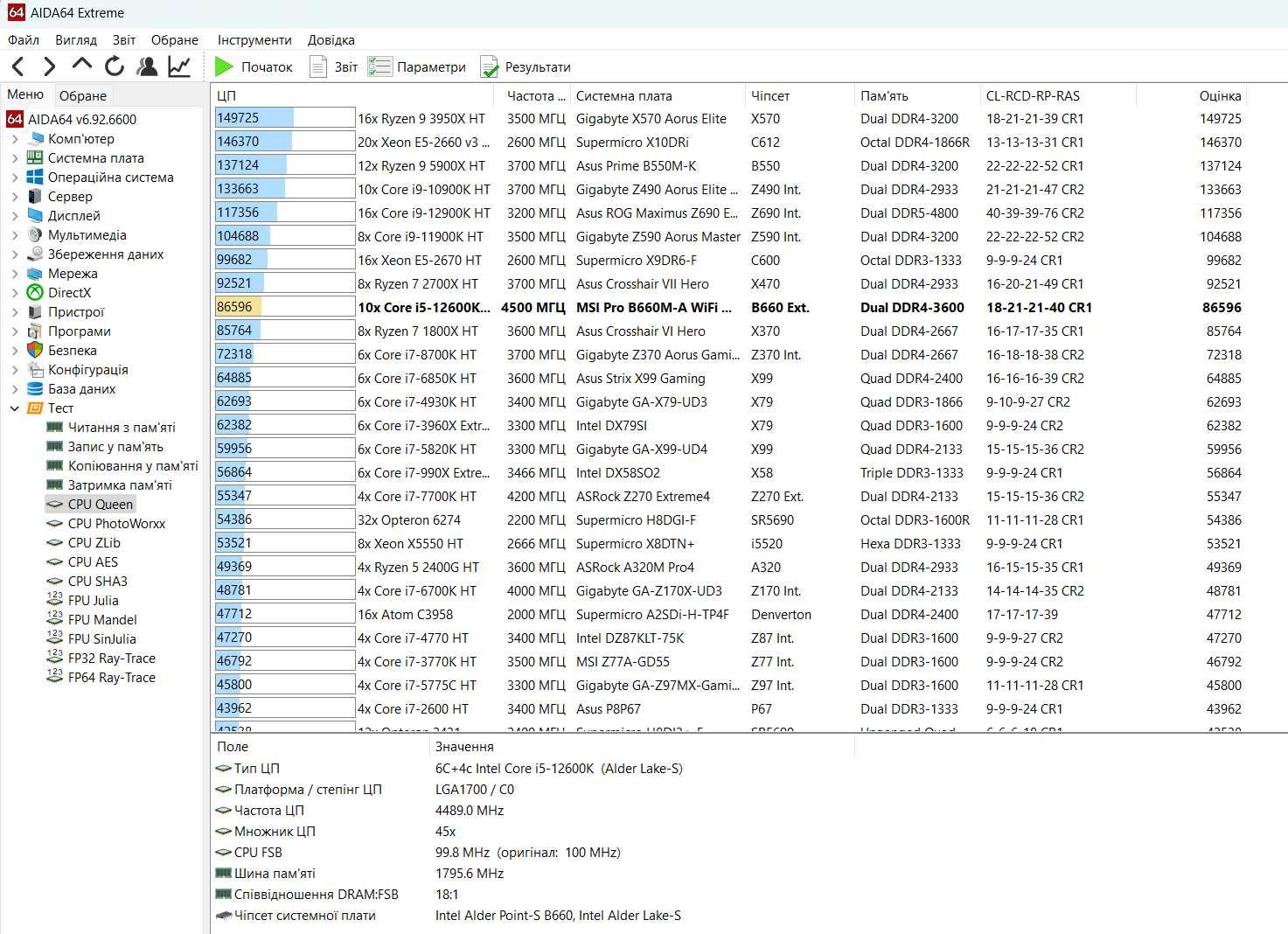Start benchmark with Початок button
Image resolution: width=1288 pixels, height=934 pixels.
pos(254,67)
